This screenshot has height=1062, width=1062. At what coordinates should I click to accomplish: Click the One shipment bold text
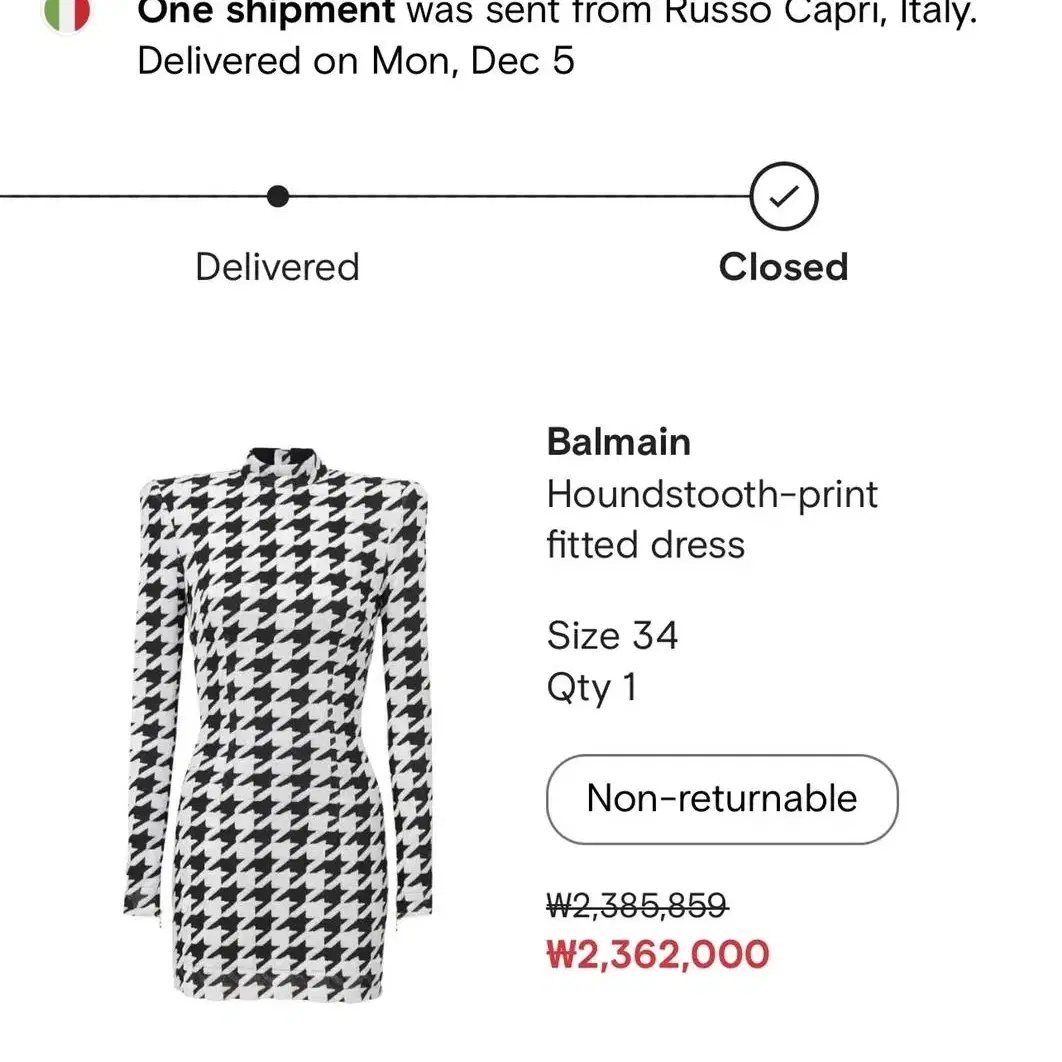(266, 12)
